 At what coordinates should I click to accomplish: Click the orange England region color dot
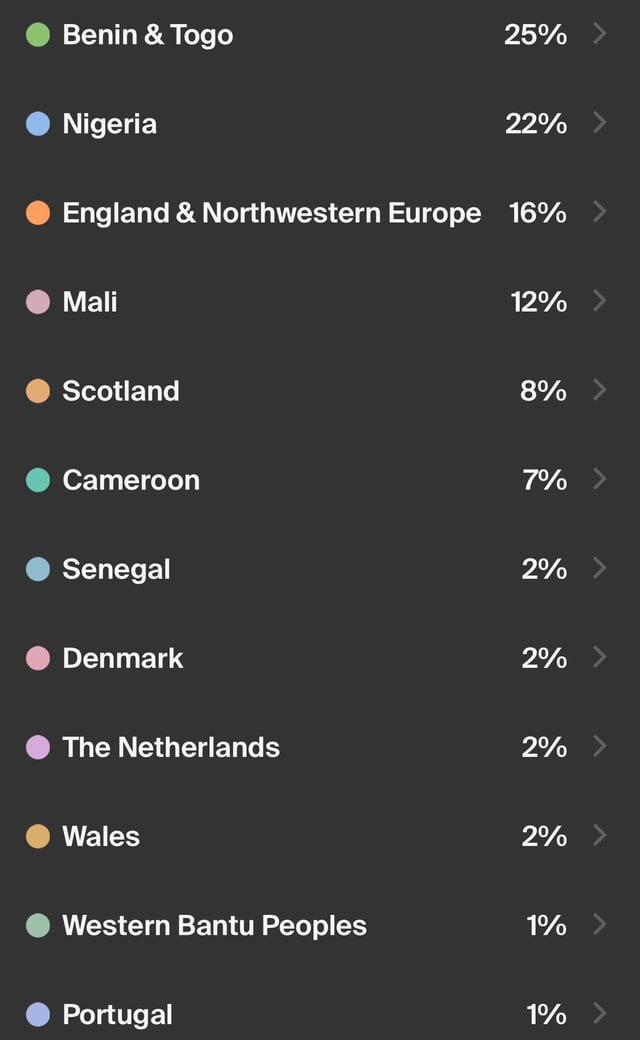tap(38, 213)
